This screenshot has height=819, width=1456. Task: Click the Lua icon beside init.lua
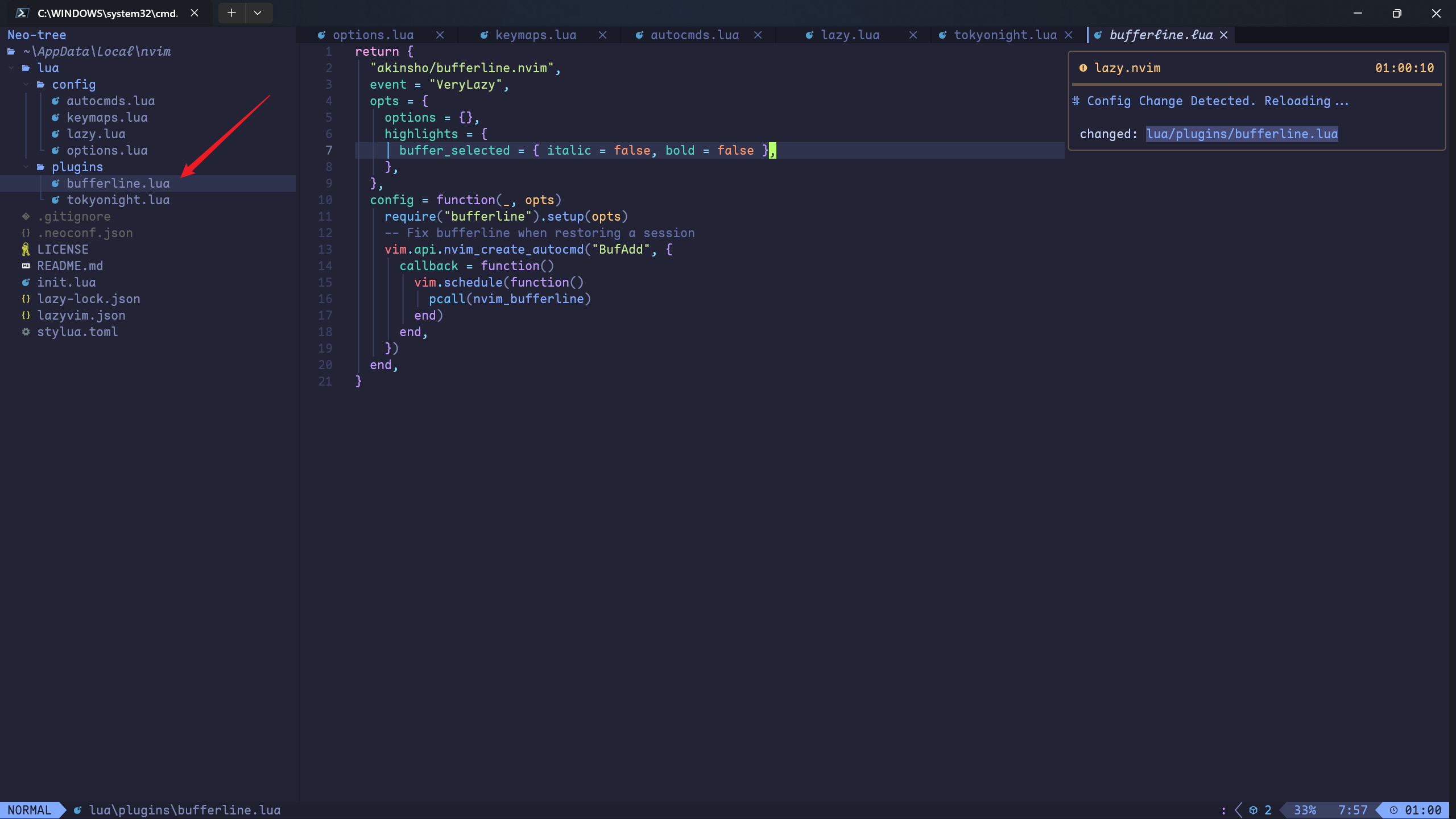(x=26, y=283)
